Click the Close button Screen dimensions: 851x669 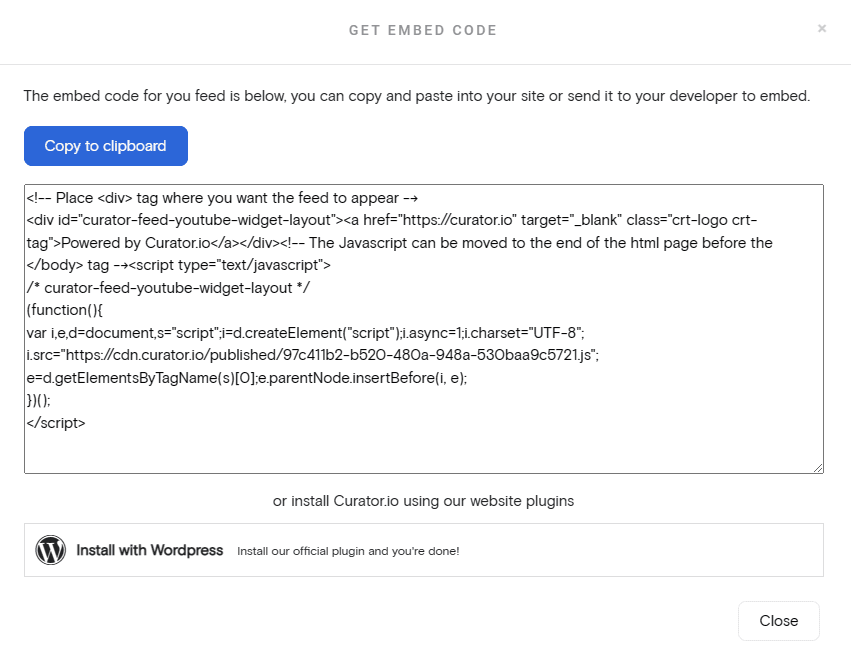778,620
